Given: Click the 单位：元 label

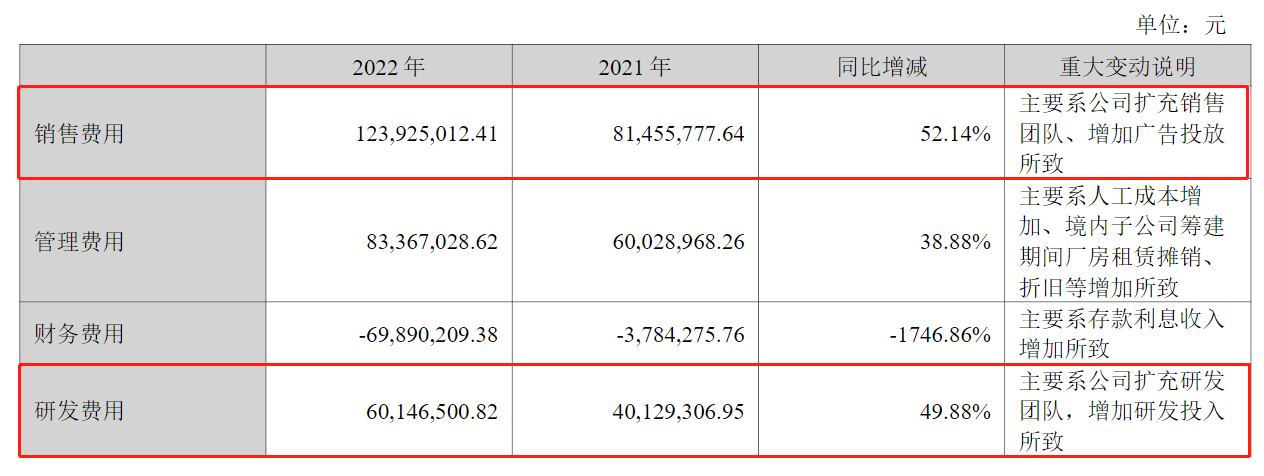Looking at the screenshot, I should click(x=1180, y=24).
